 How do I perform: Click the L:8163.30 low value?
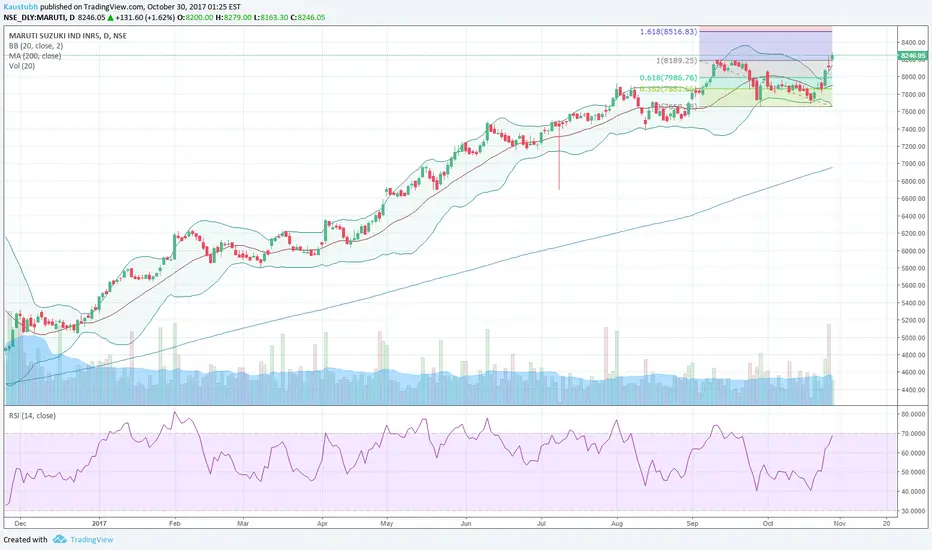tap(270, 17)
